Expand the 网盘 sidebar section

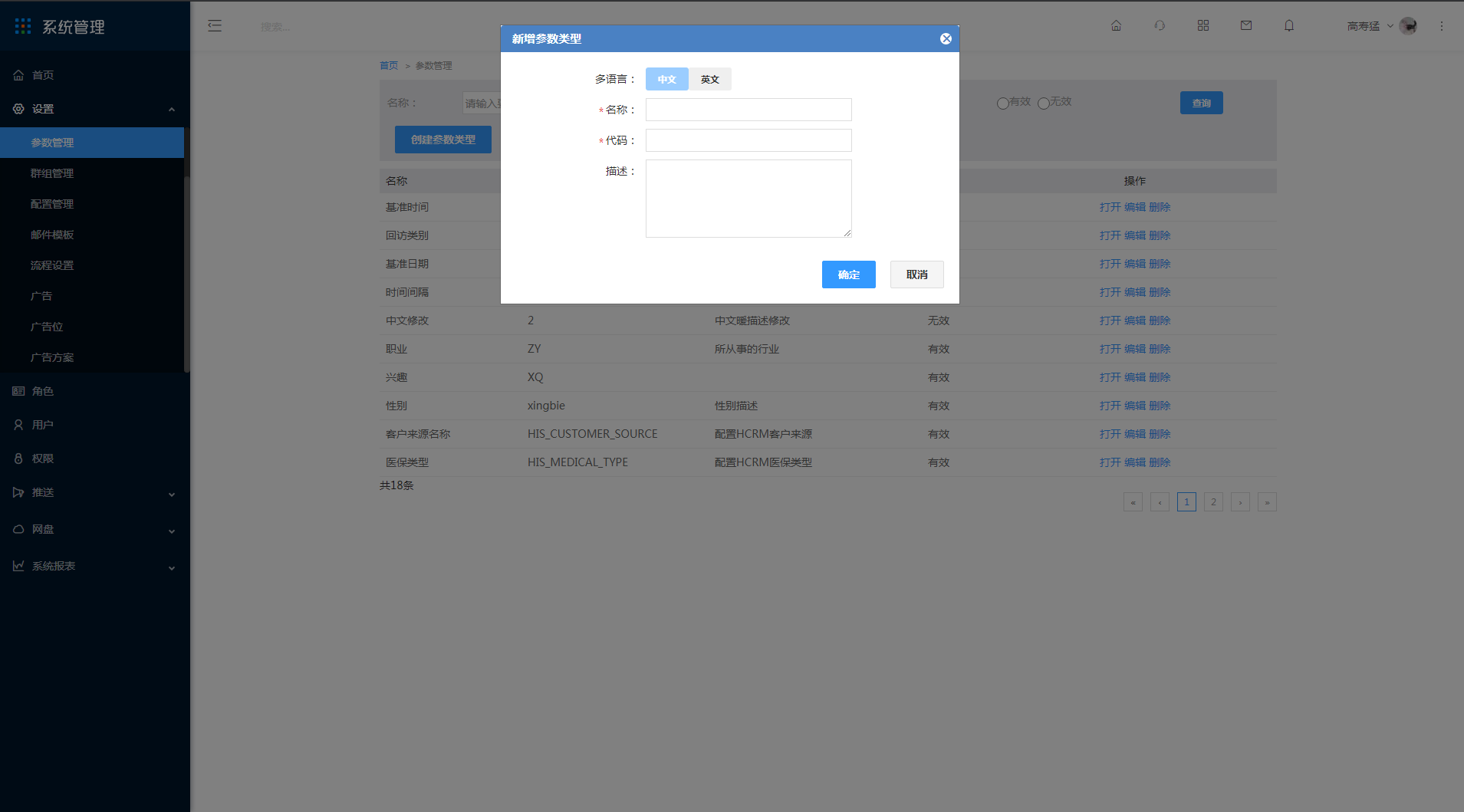click(x=95, y=529)
